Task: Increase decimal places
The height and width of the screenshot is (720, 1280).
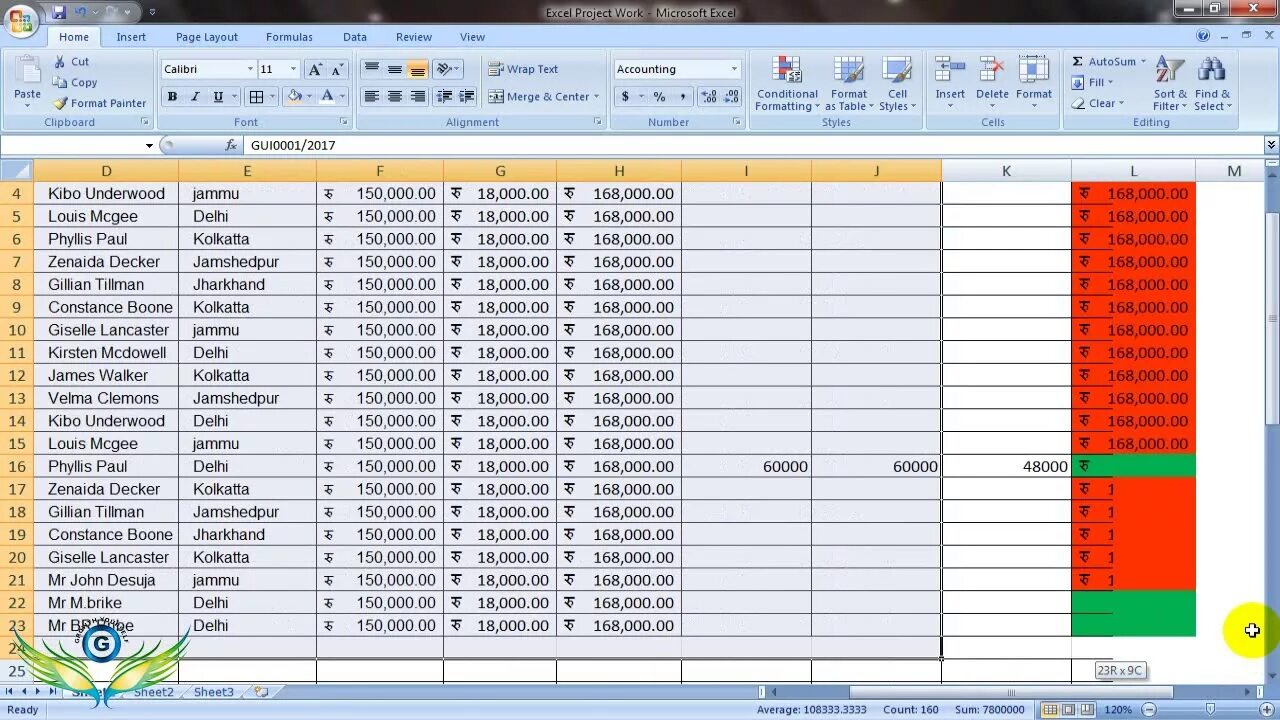Action: [x=709, y=97]
